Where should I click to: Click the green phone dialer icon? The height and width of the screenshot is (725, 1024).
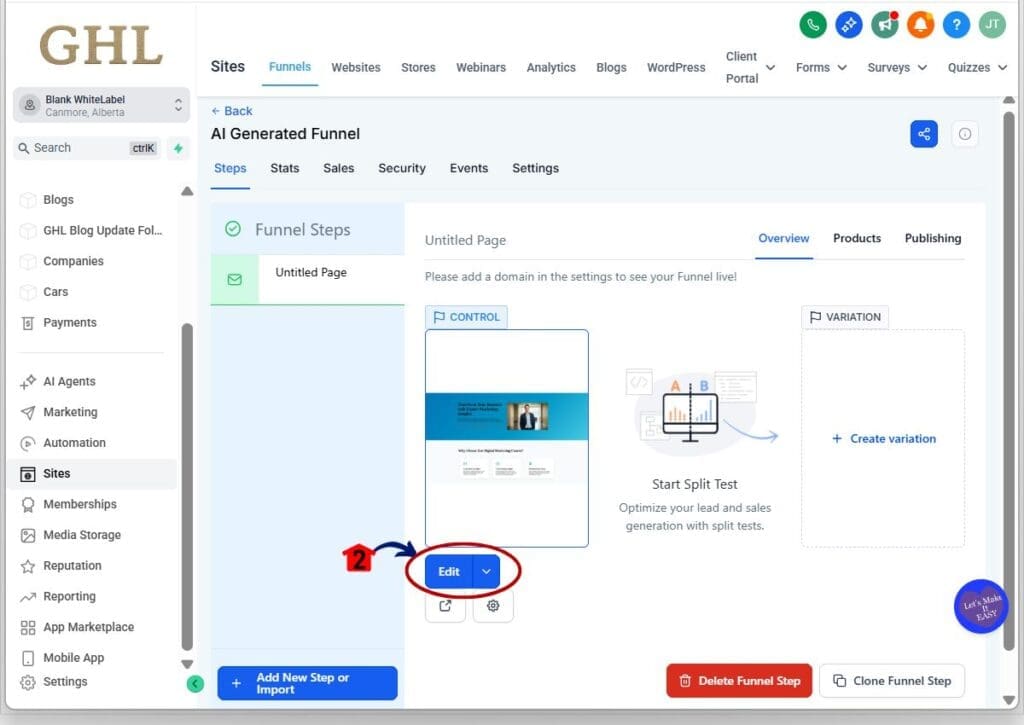coord(813,25)
